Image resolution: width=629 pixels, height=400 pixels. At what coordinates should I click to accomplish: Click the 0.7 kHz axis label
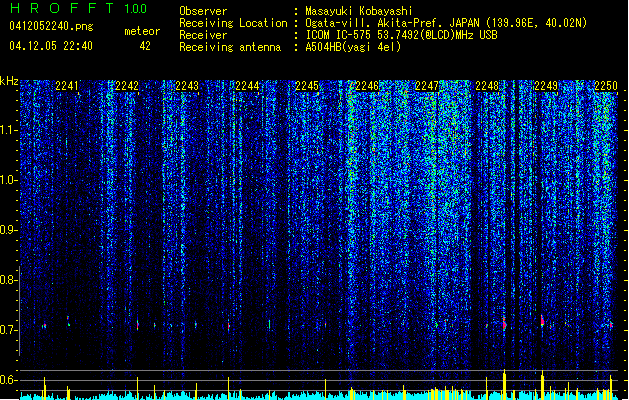[x=8, y=330]
